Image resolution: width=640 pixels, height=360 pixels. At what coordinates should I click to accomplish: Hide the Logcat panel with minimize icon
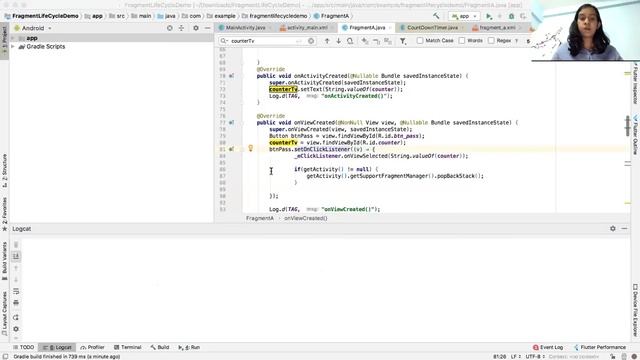click(x=624, y=229)
